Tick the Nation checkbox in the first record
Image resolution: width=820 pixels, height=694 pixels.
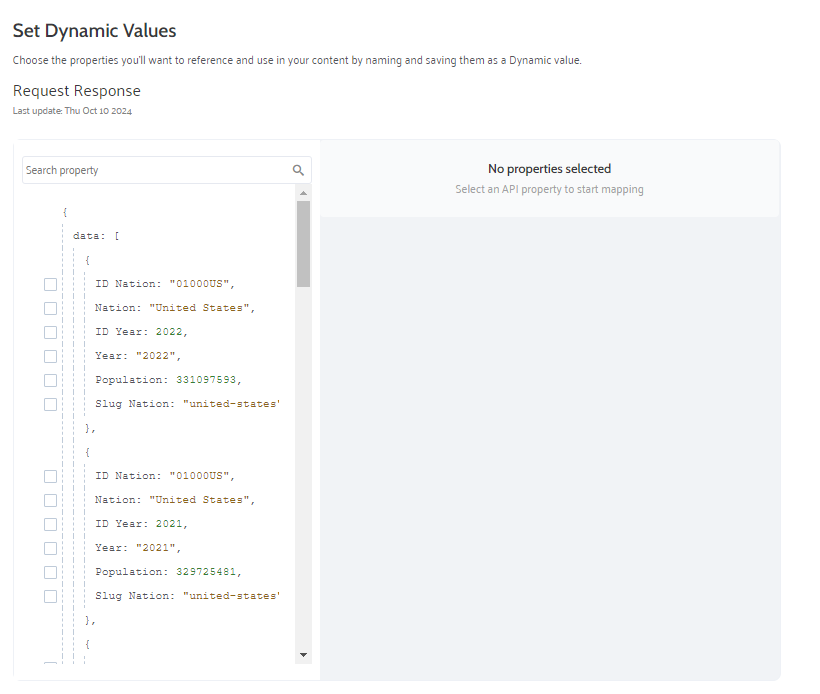50,308
